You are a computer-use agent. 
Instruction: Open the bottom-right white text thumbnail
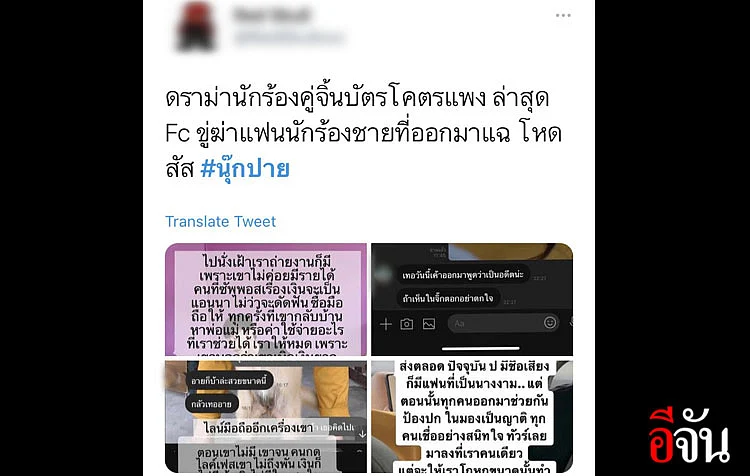(472, 417)
